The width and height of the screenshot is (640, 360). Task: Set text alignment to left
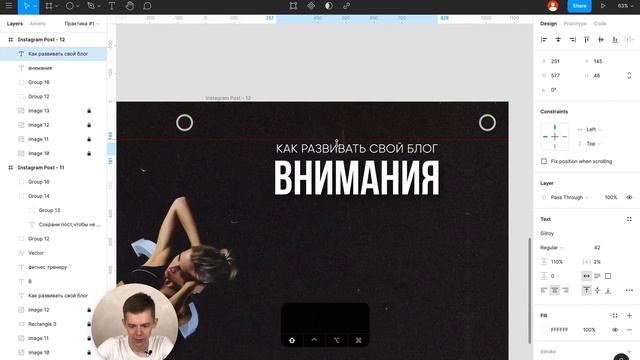coord(544,290)
